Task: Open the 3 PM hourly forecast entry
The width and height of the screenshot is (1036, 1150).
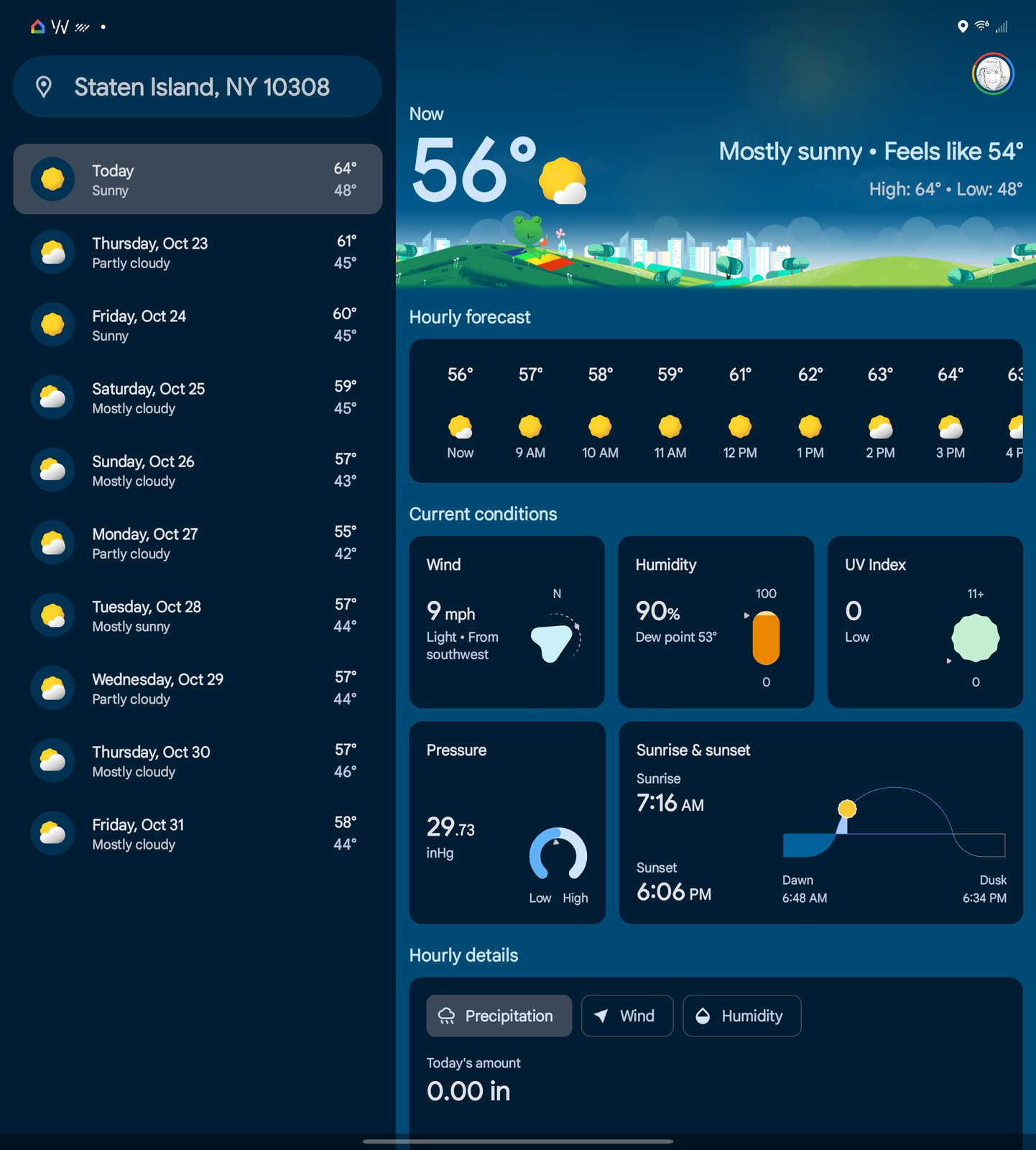Action: 950,413
